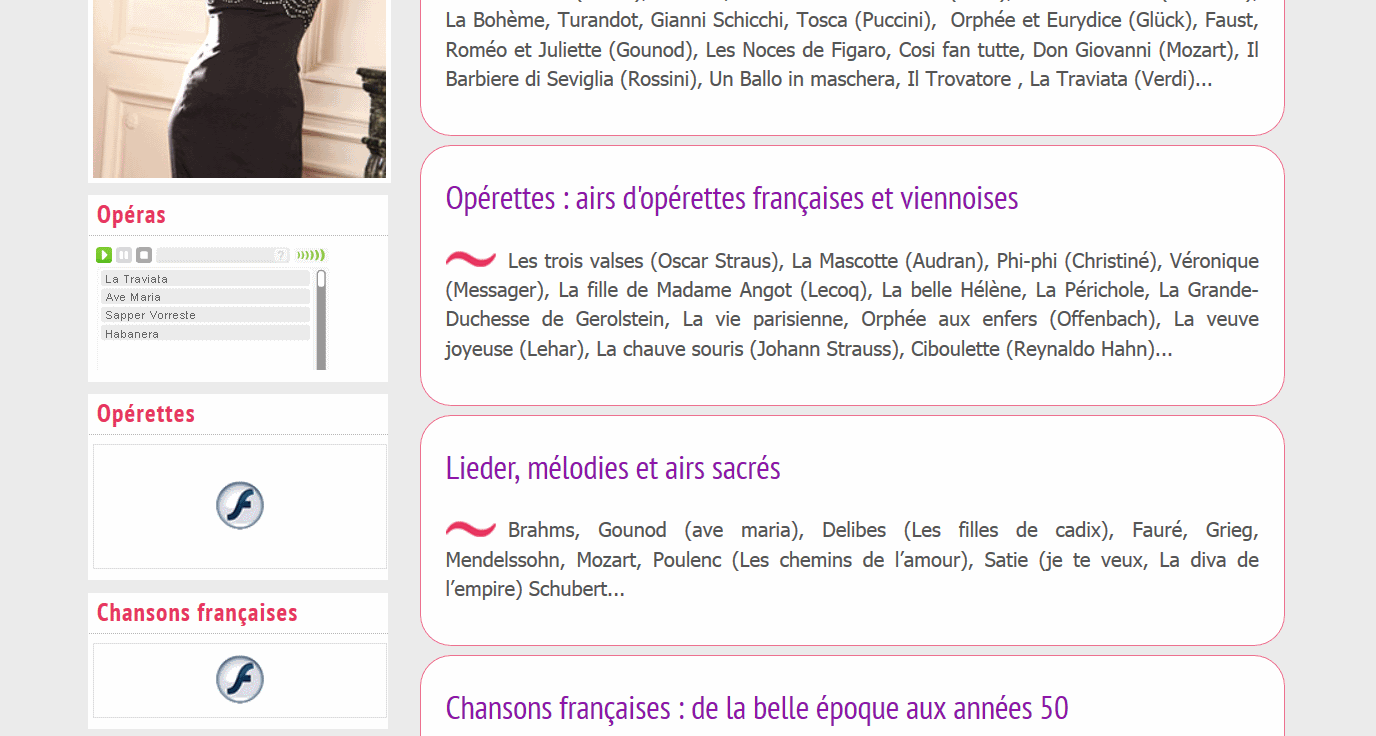Select the La Traviata track
1376x736 pixels.
pos(205,279)
